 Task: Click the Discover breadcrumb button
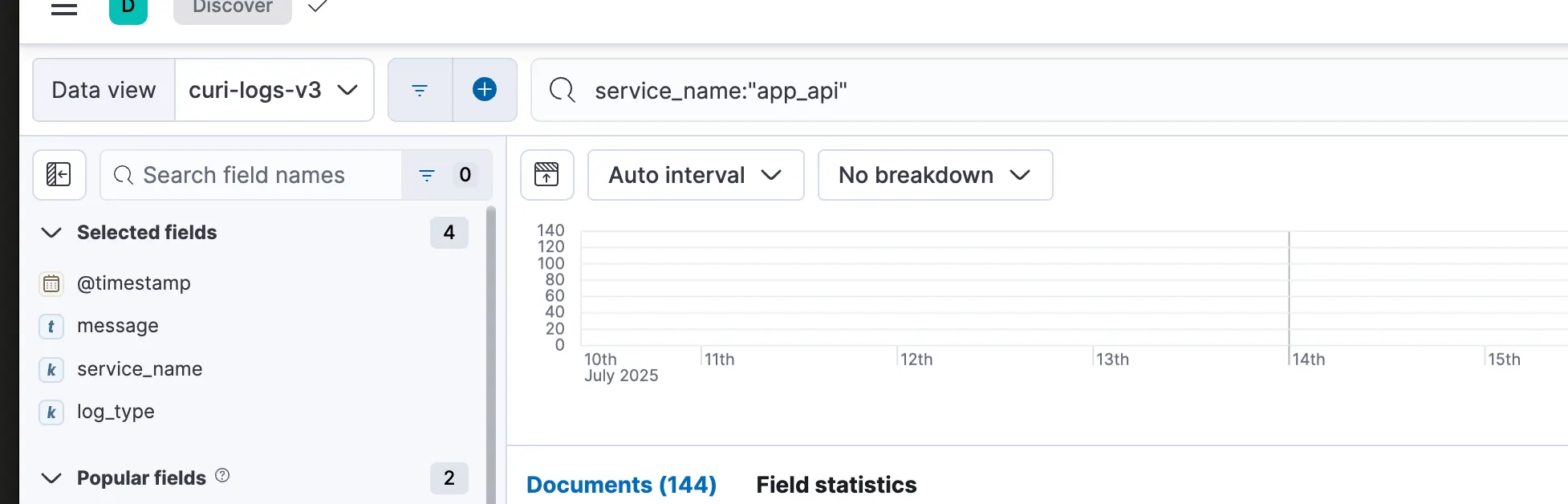click(x=233, y=8)
